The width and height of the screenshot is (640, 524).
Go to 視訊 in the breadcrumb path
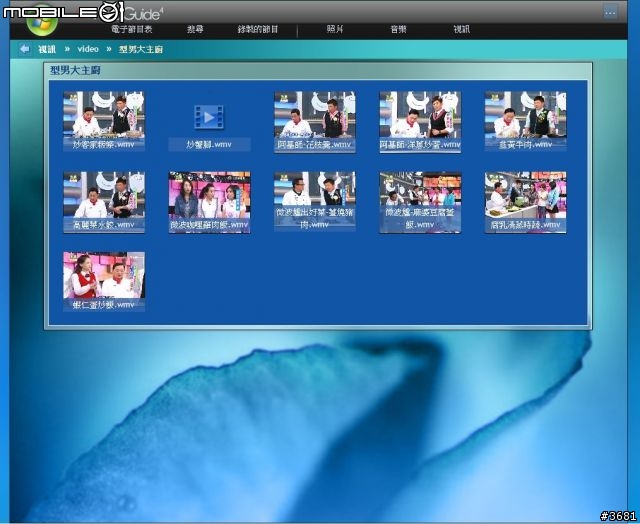tap(47, 49)
